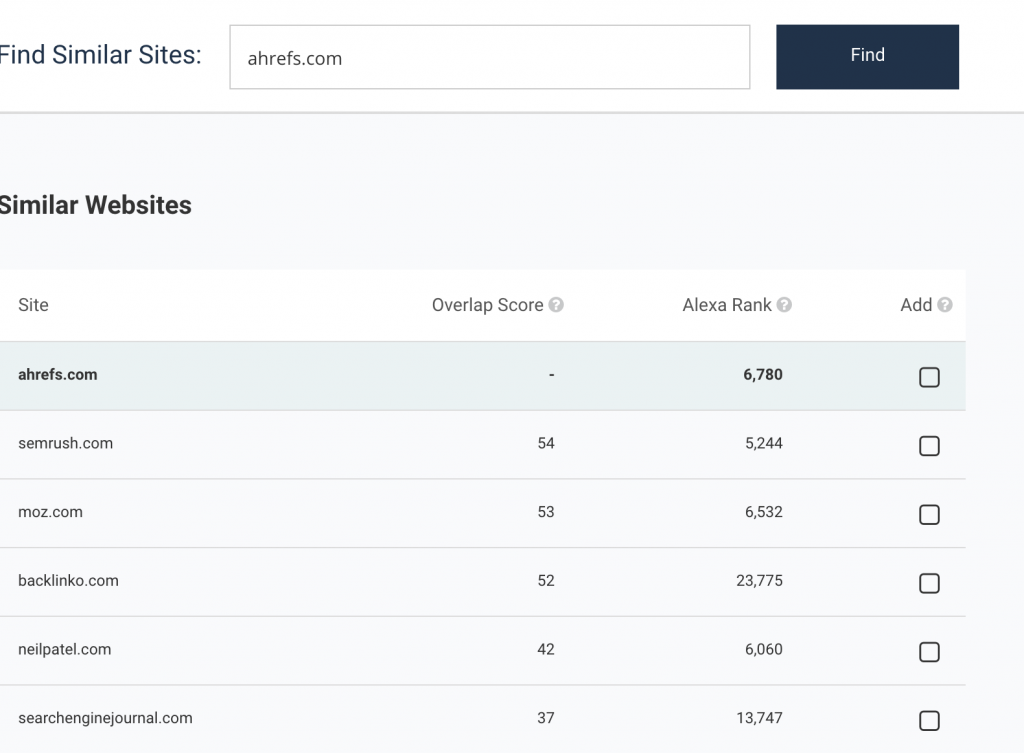Click the help icon beside Alexa Rank
1024x753 pixels.
[784, 305]
